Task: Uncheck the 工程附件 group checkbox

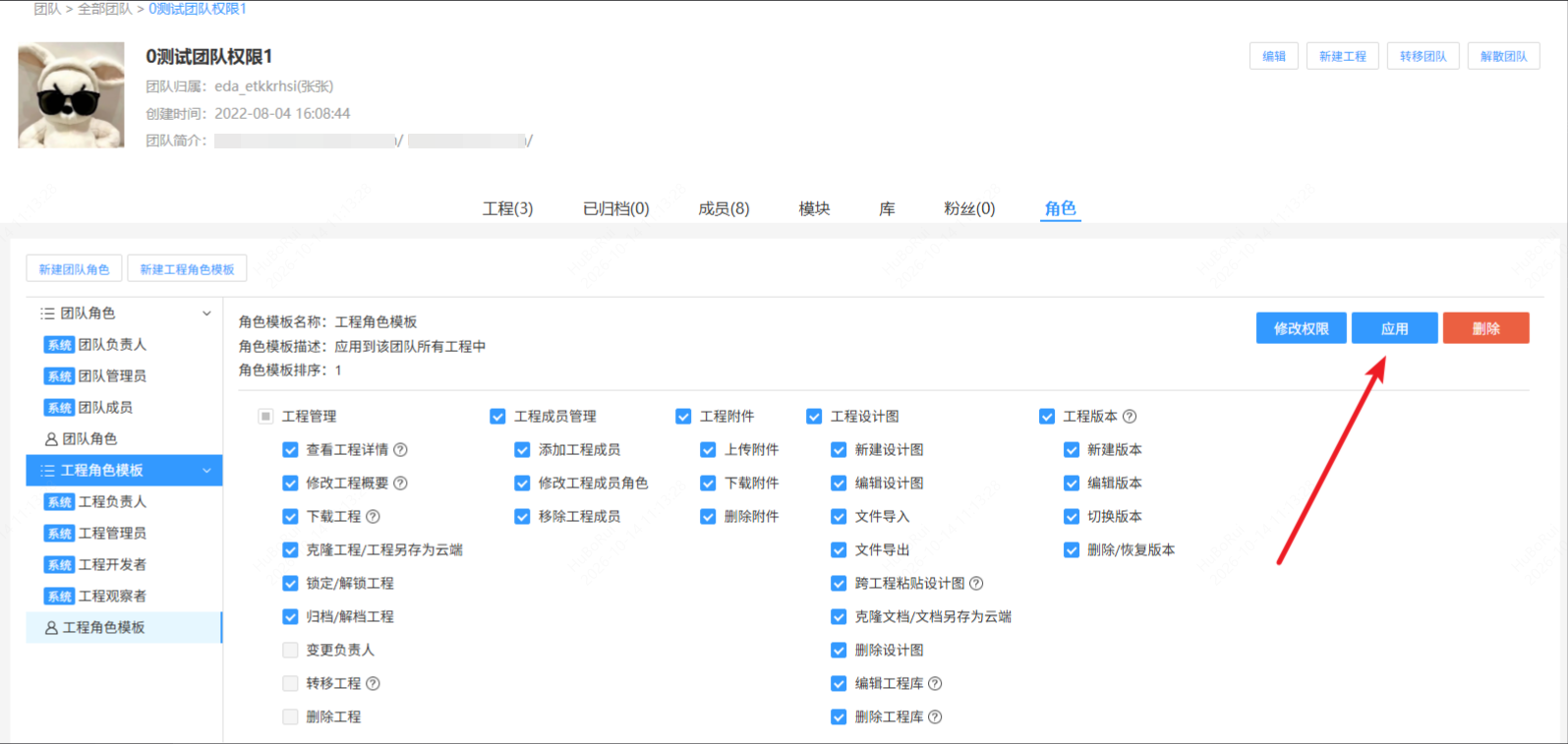Action: click(683, 417)
